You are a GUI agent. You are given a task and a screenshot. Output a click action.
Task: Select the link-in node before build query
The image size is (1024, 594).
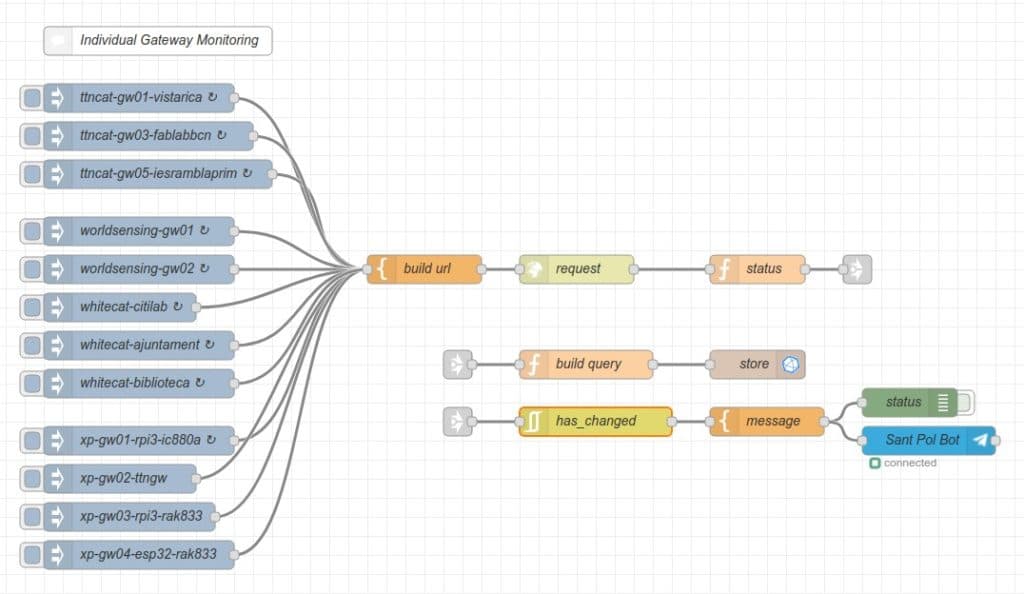(458, 365)
